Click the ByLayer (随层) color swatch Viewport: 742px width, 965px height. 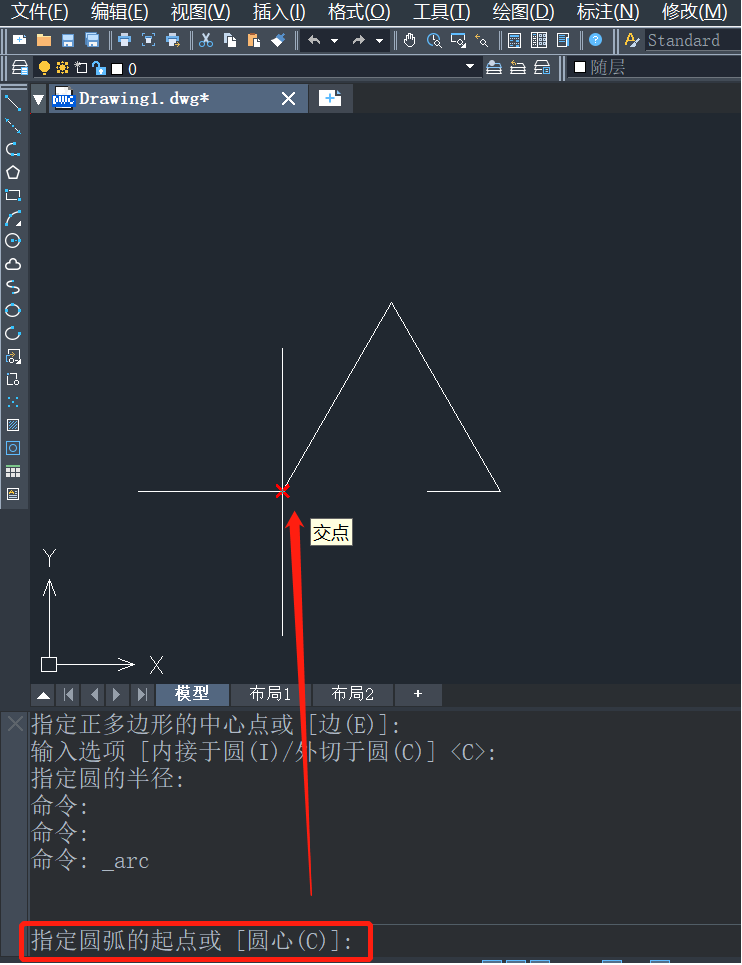(580, 66)
